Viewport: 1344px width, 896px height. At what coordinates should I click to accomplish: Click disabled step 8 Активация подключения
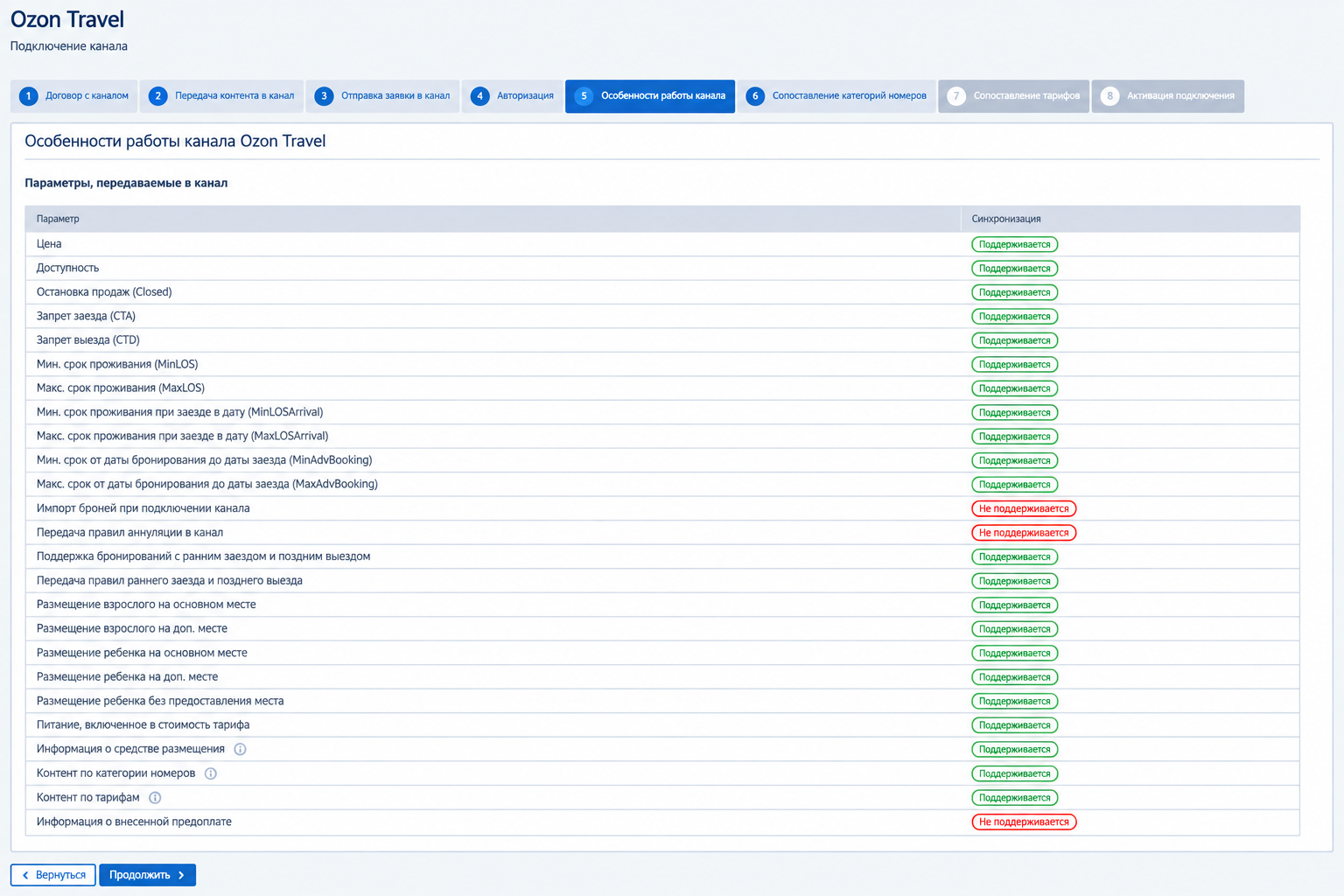click(1167, 96)
